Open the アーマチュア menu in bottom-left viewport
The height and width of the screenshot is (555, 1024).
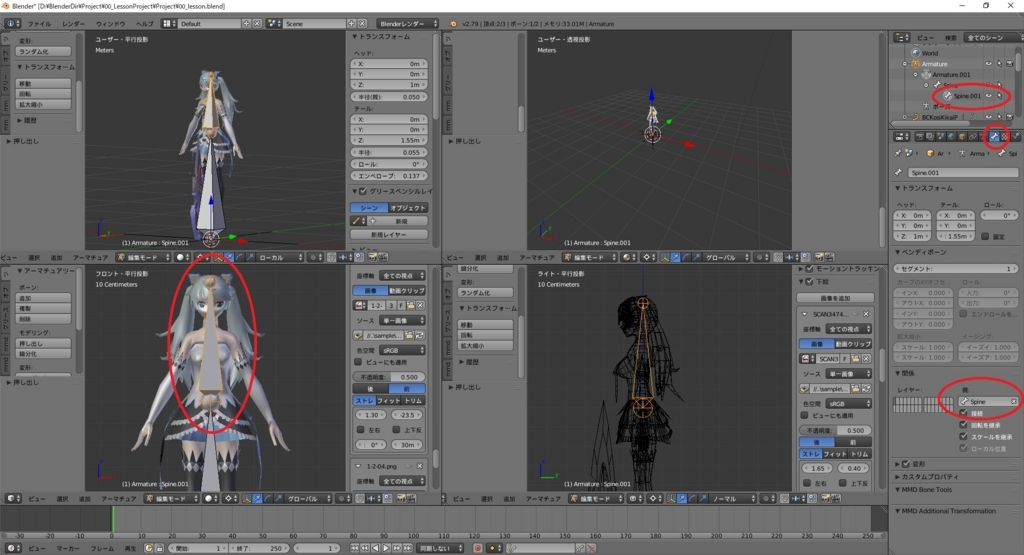118,498
